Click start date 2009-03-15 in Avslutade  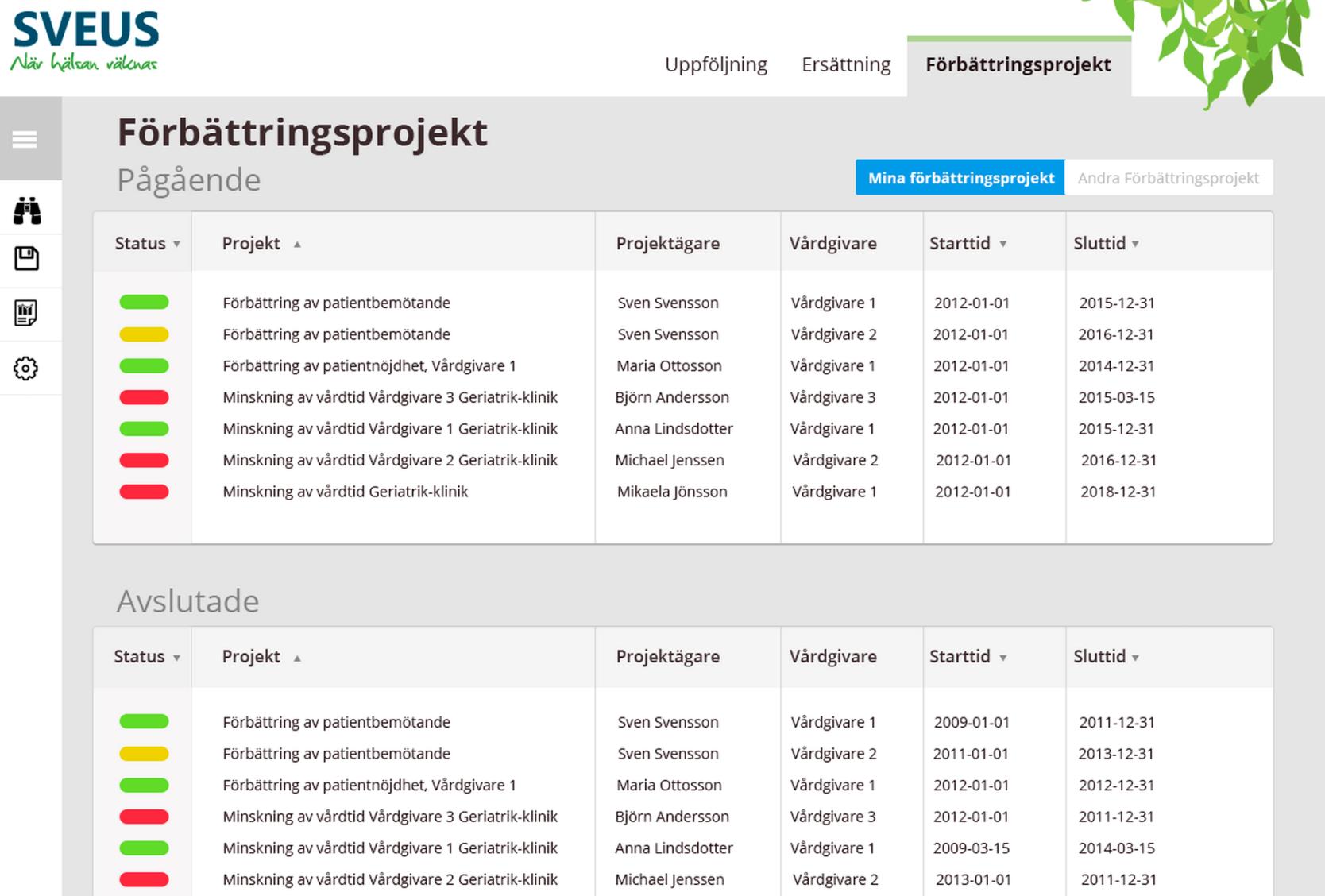(971, 848)
